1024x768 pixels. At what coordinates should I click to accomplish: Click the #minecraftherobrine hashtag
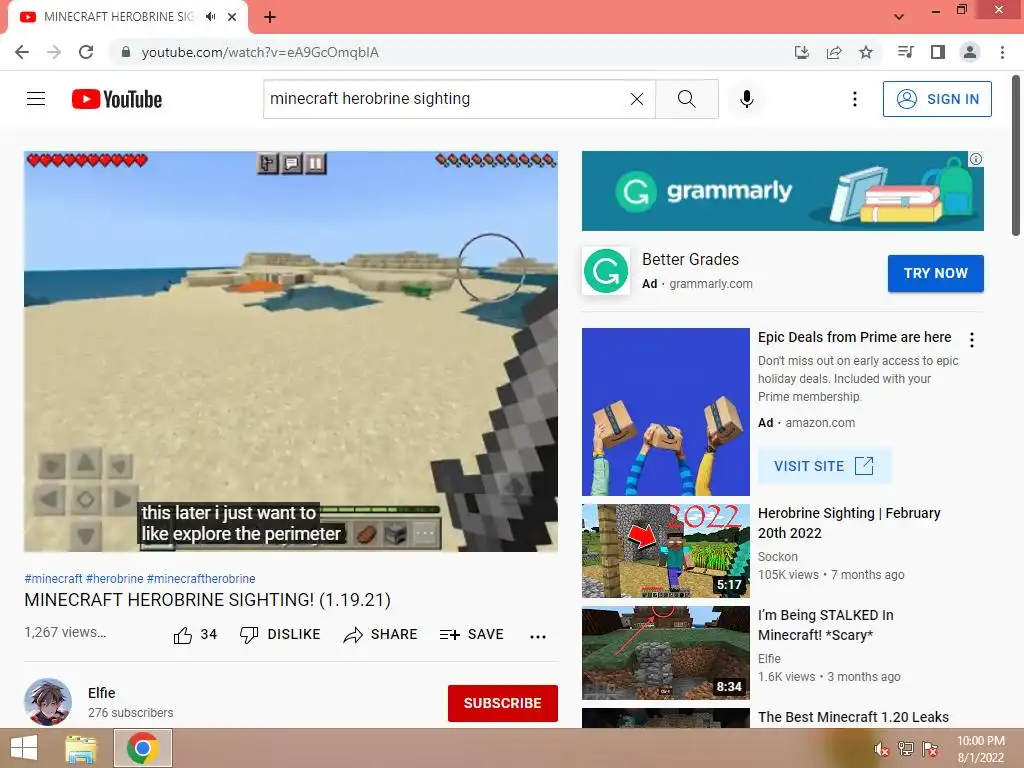(x=201, y=579)
